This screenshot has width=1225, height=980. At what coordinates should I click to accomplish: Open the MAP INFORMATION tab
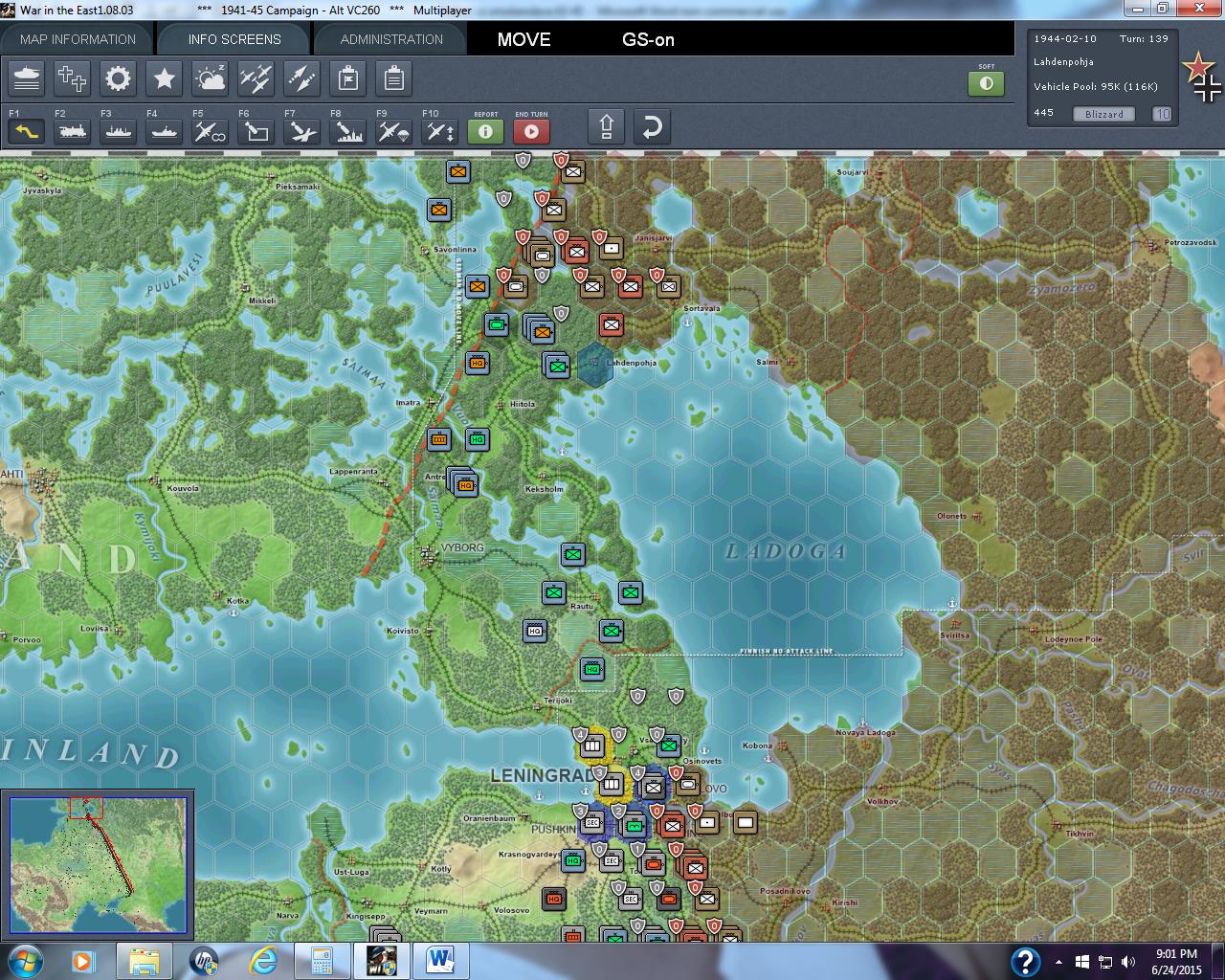click(78, 39)
